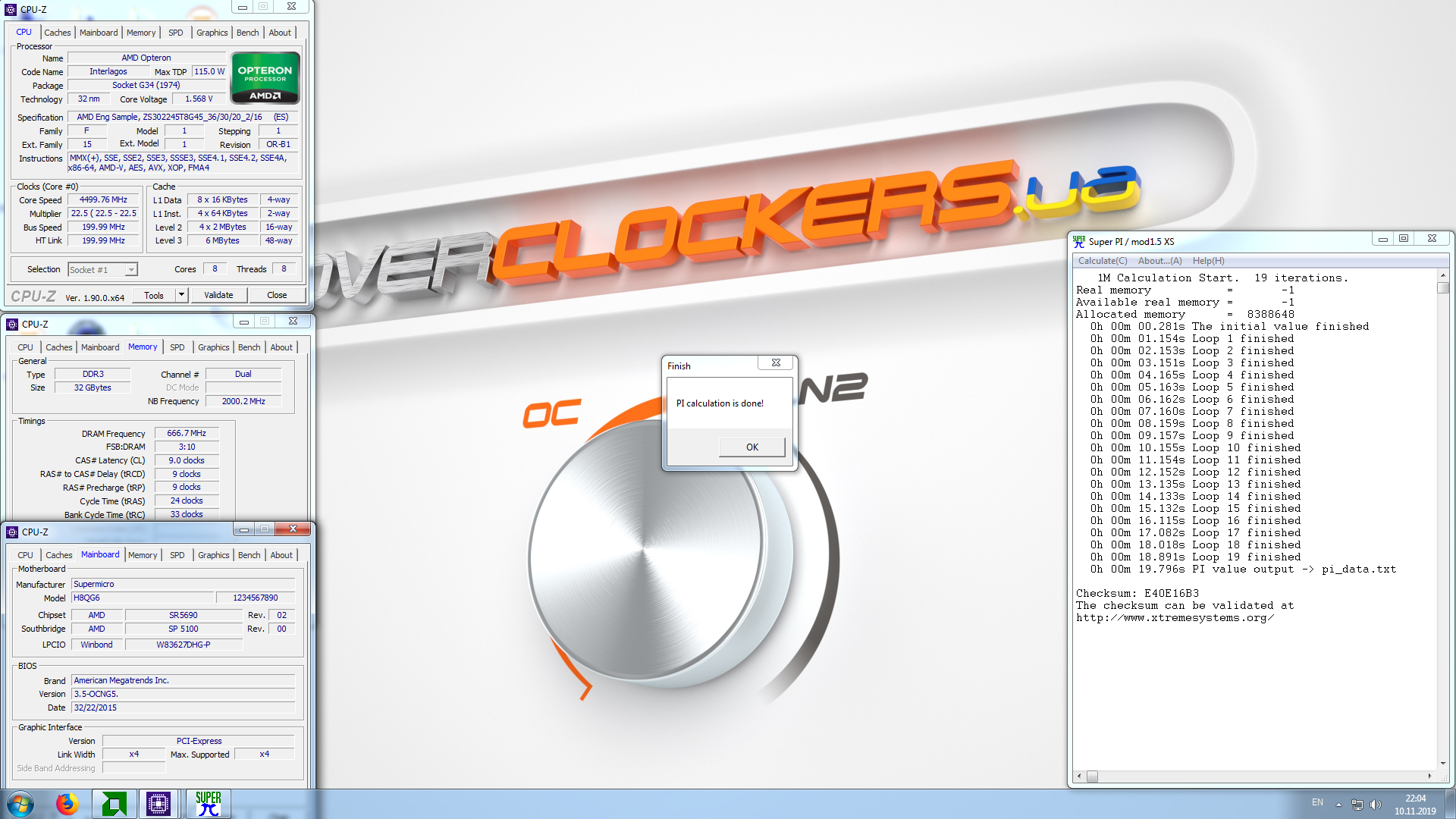The height and width of the screenshot is (819, 1456).
Task: Minimize the top CPU-Z window
Action: 243,7
